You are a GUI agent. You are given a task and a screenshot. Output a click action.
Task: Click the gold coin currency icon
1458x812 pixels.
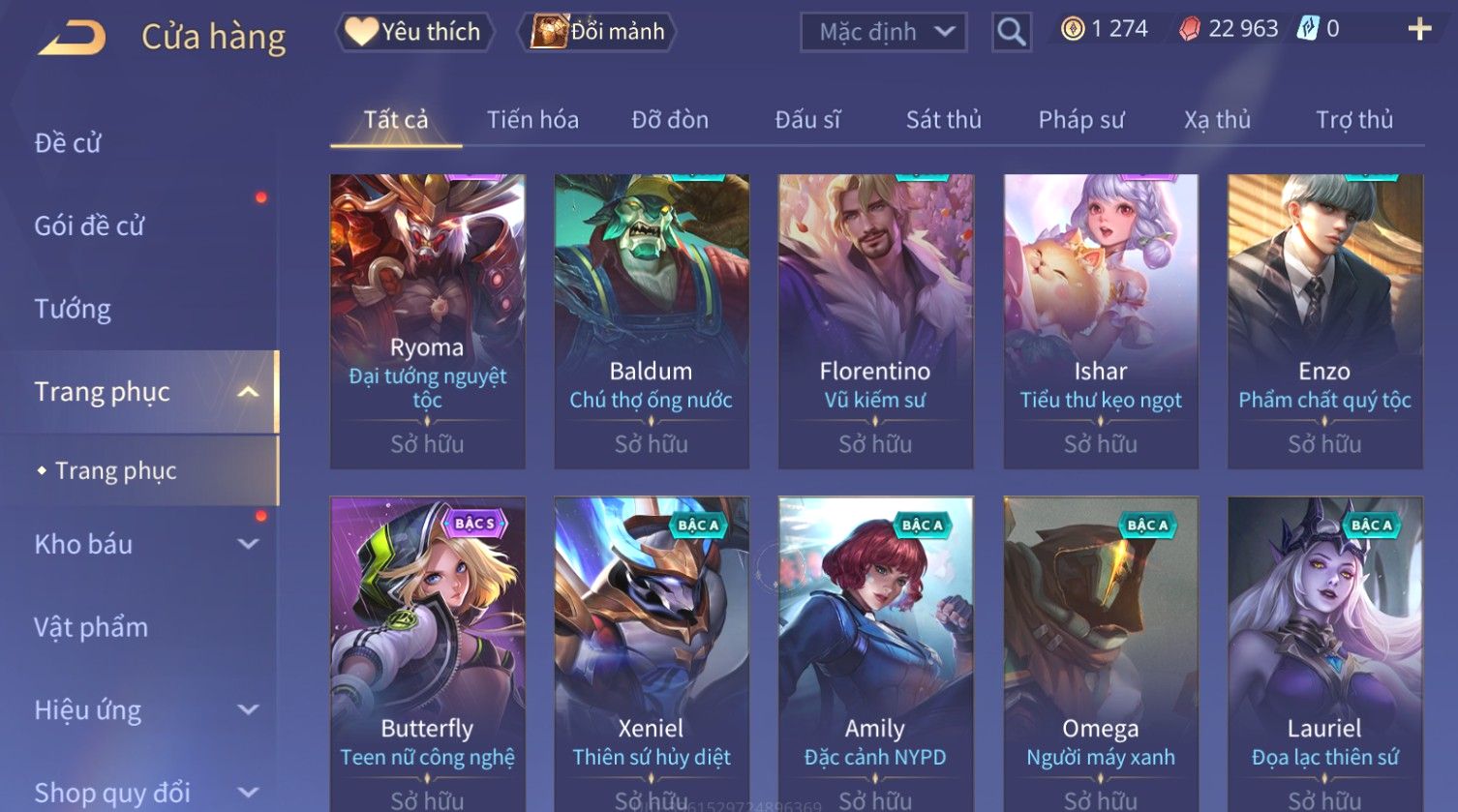(x=1073, y=29)
